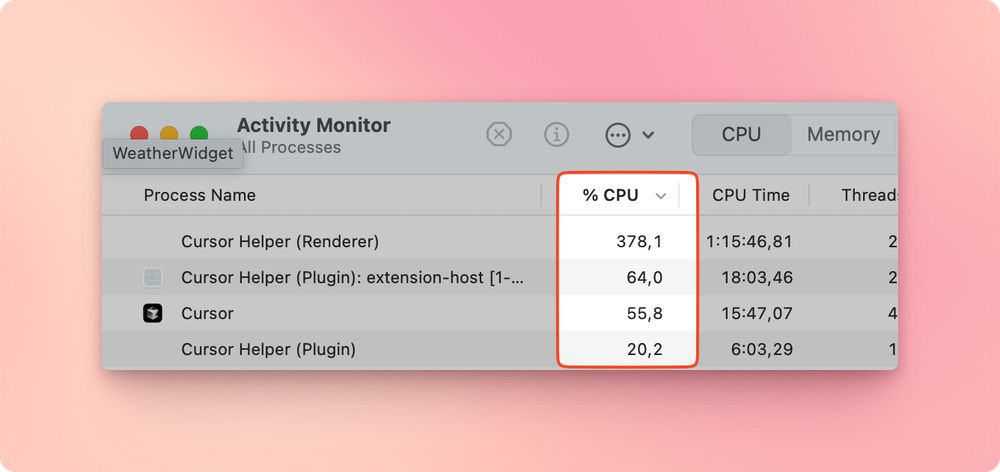The height and width of the screenshot is (472, 1000).
Task: Click the green zoom window button
Action: [x=199, y=134]
